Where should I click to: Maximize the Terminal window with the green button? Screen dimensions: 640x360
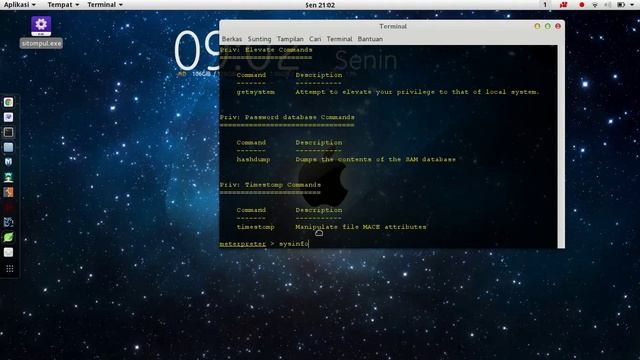click(x=547, y=26)
